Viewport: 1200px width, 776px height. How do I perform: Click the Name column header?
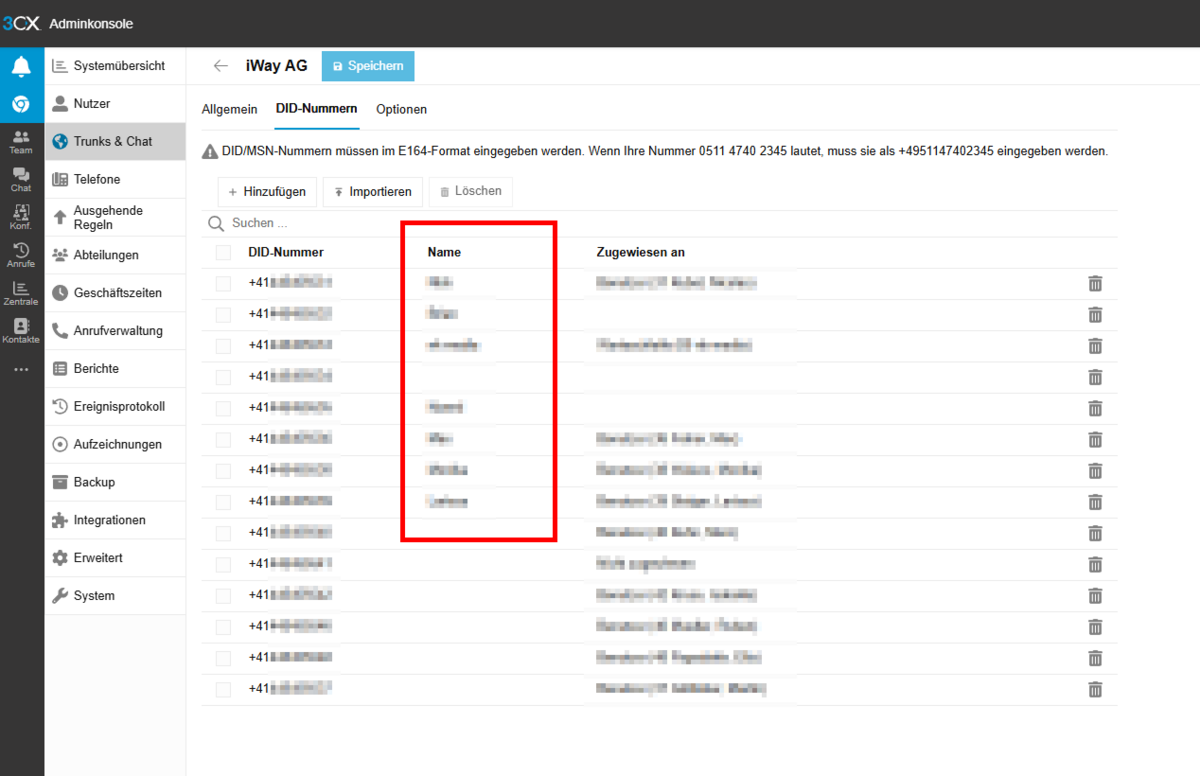point(444,252)
